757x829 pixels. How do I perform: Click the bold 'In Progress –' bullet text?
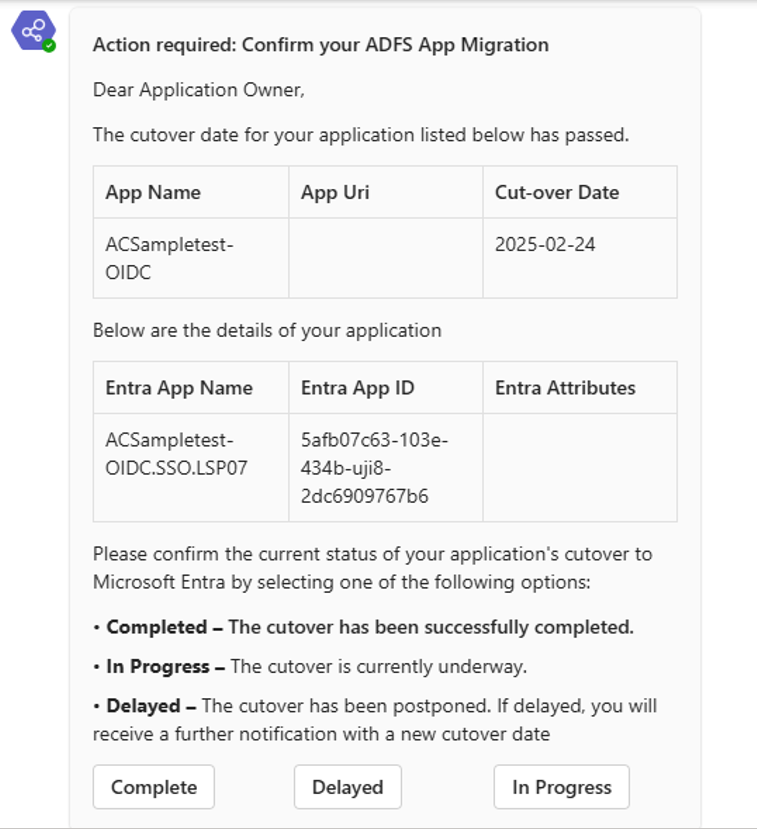pyautogui.click(x=165, y=667)
